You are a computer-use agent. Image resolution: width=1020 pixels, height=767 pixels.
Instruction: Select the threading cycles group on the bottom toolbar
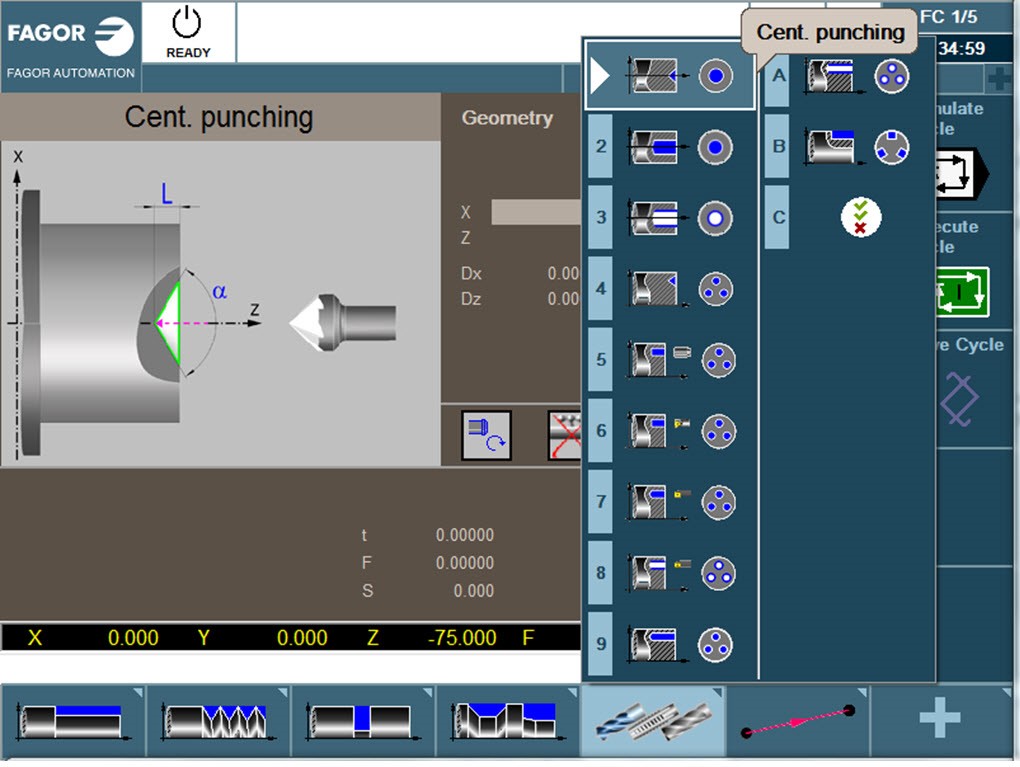click(x=217, y=721)
